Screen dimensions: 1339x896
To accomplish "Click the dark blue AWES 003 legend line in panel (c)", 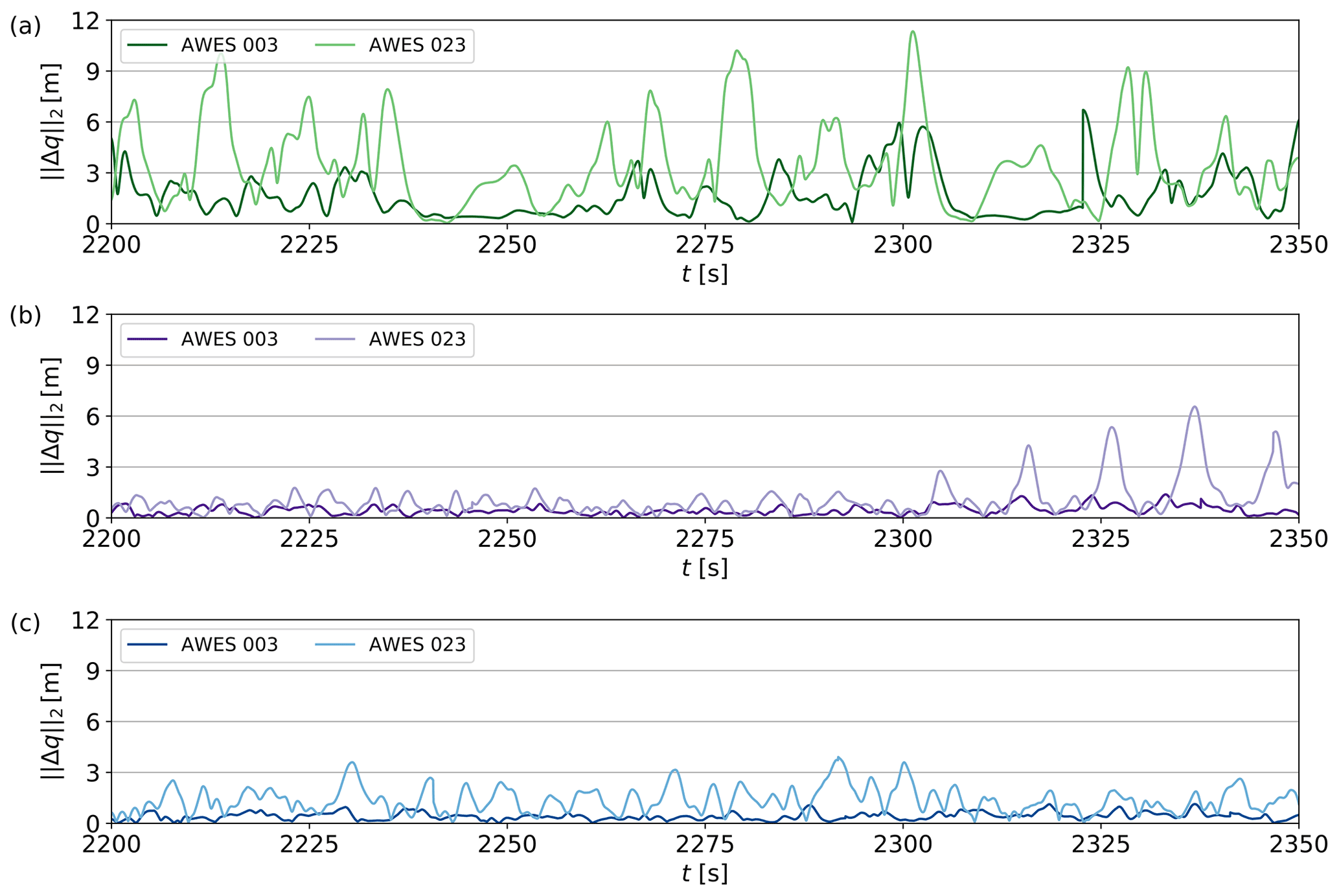I will 147,645.
